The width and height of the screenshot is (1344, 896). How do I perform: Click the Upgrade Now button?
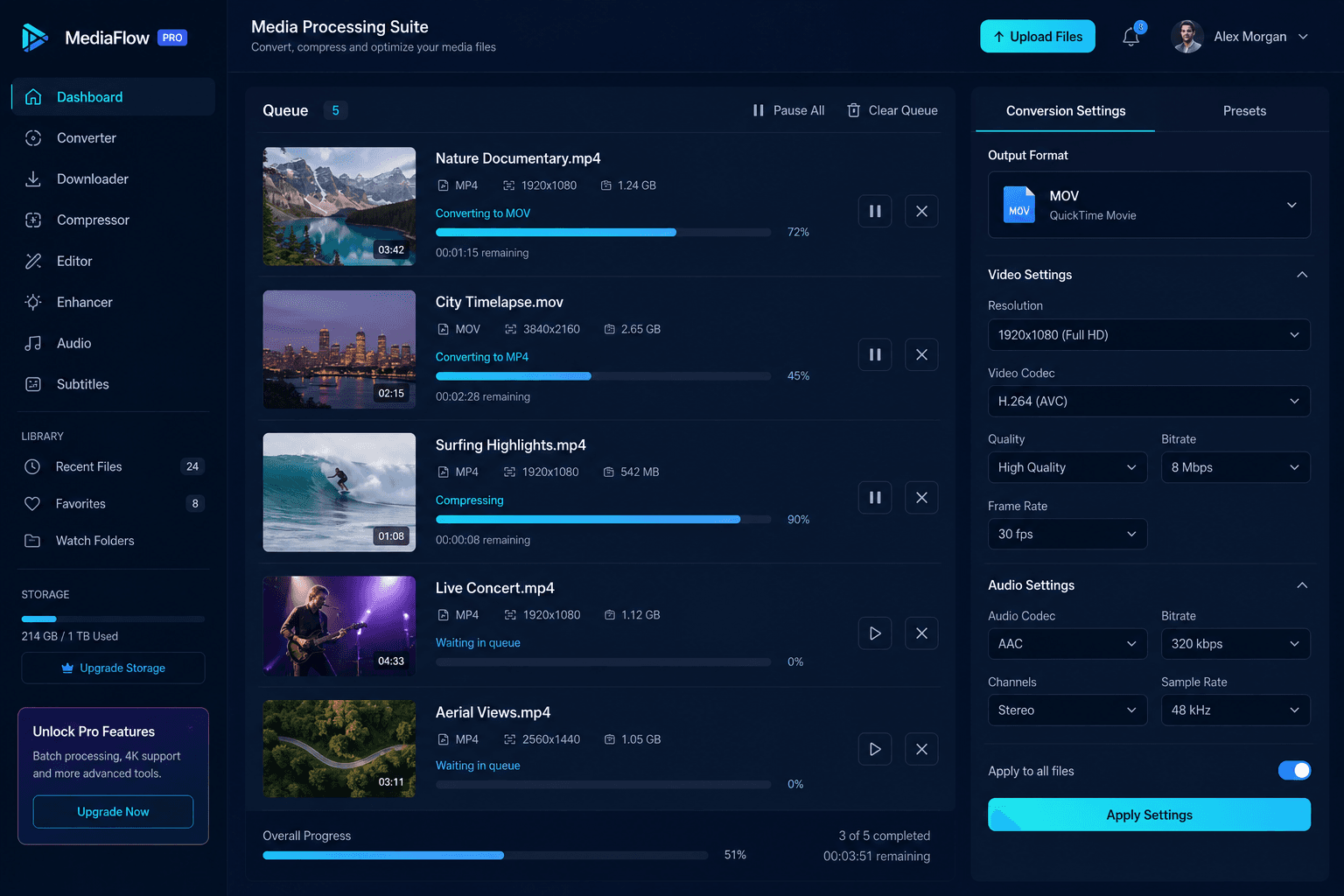tap(114, 812)
